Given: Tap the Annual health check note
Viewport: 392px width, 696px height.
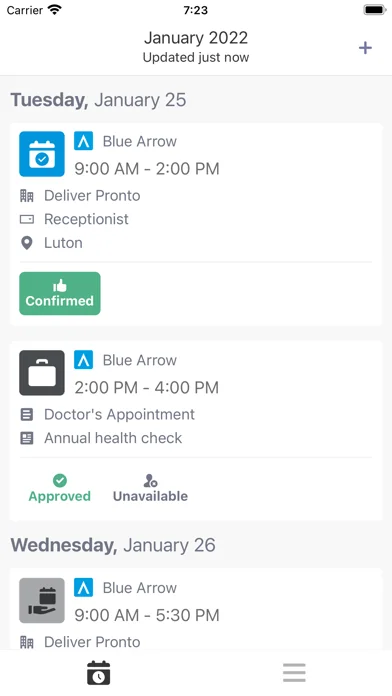Looking at the screenshot, I should point(113,438).
